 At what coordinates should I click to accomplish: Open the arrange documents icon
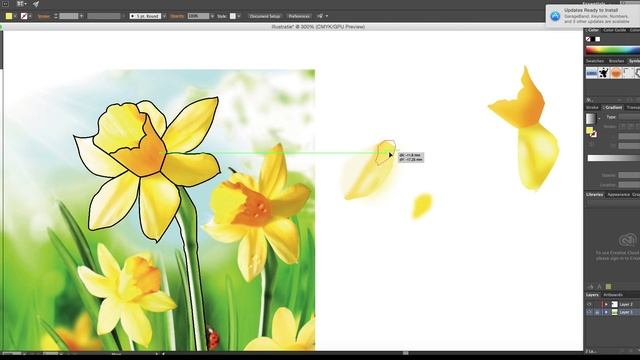[x=21, y=4]
